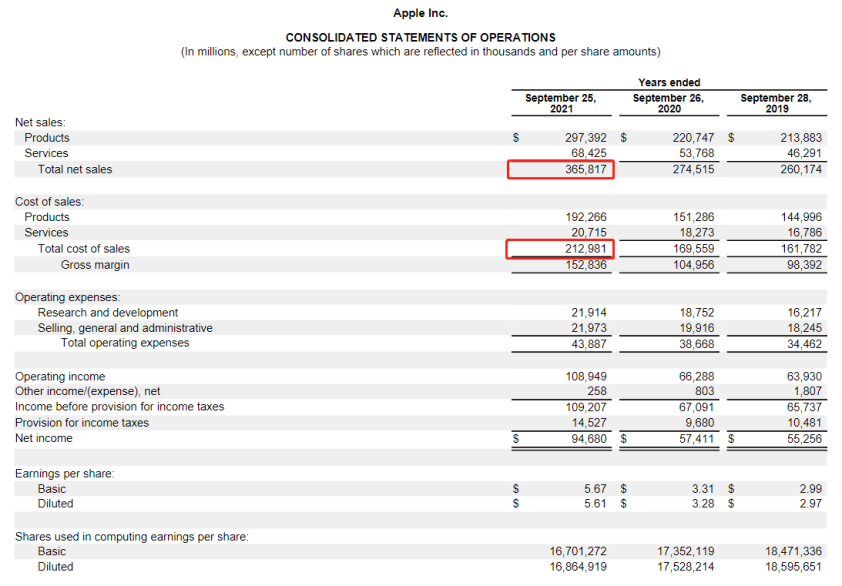
Task: Click the 'Products' label under Cost of sales
Action: click(x=47, y=218)
